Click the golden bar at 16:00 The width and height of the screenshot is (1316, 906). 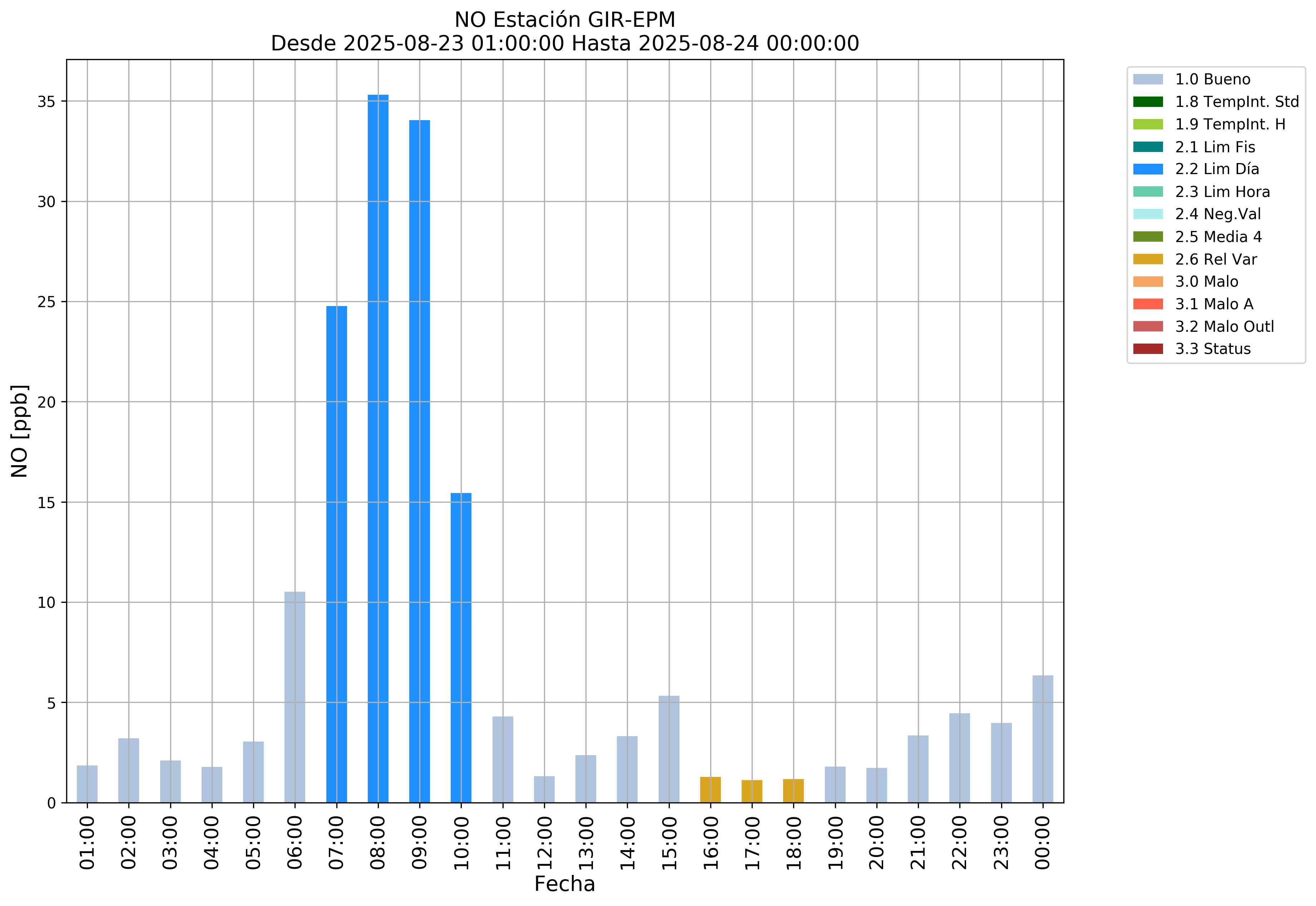710,790
